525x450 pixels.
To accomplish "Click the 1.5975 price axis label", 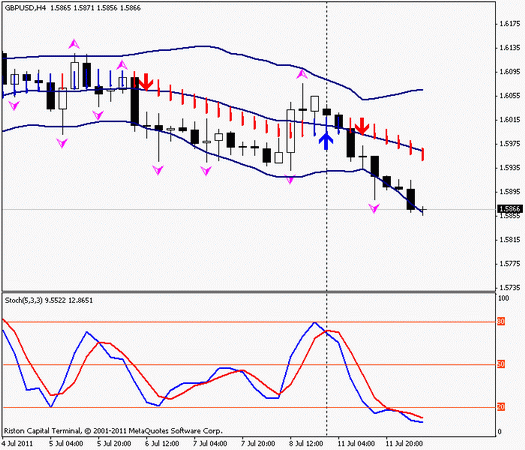I will 510,144.
